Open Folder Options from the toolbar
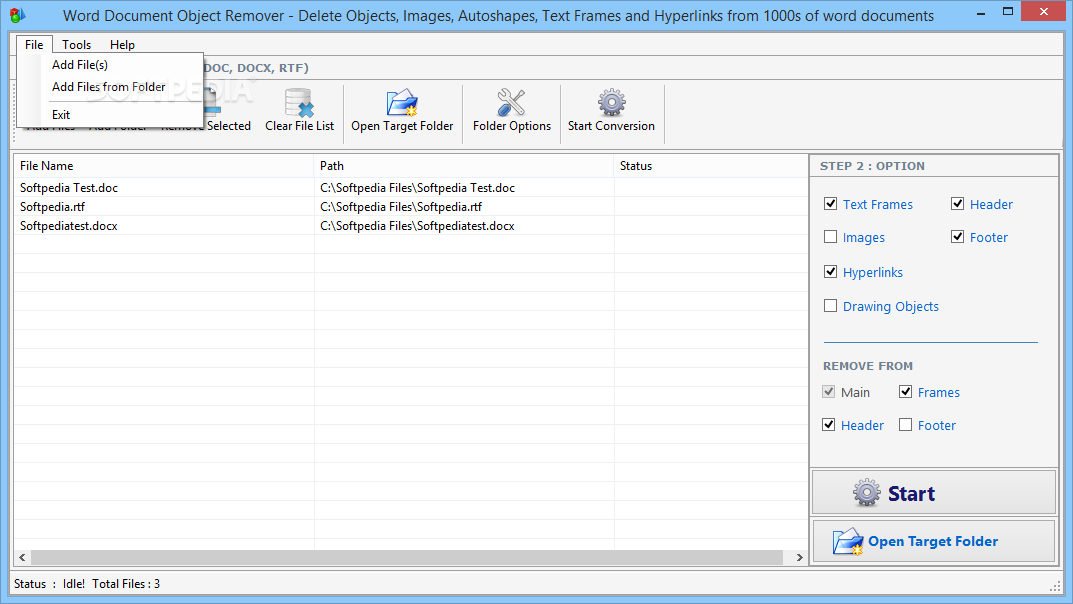The width and height of the screenshot is (1073, 604). (511, 111)
